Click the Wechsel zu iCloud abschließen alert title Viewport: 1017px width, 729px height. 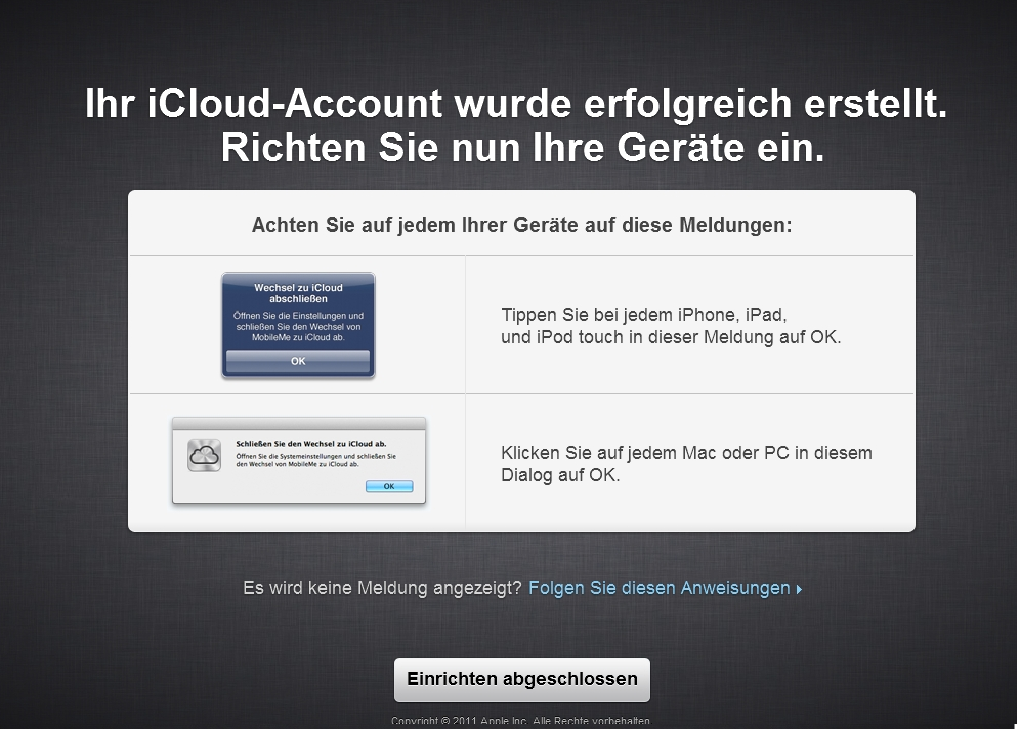click(x=298, y=293)
